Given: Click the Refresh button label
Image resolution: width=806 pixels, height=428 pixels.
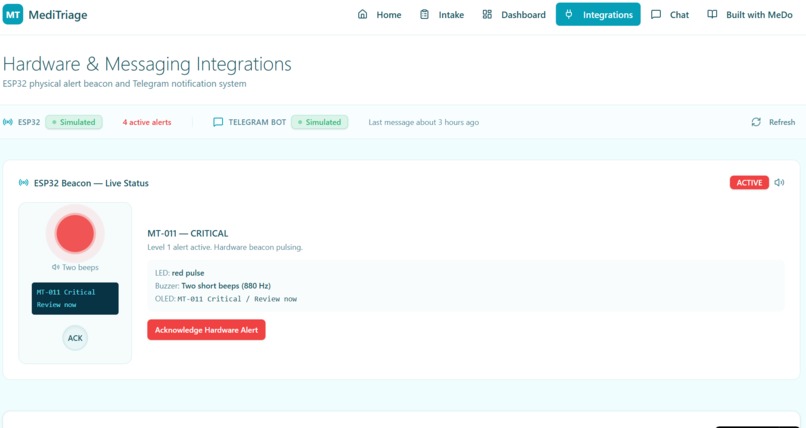Looking at the screenshot, I should pyautogui.click(x=782, y=122).
